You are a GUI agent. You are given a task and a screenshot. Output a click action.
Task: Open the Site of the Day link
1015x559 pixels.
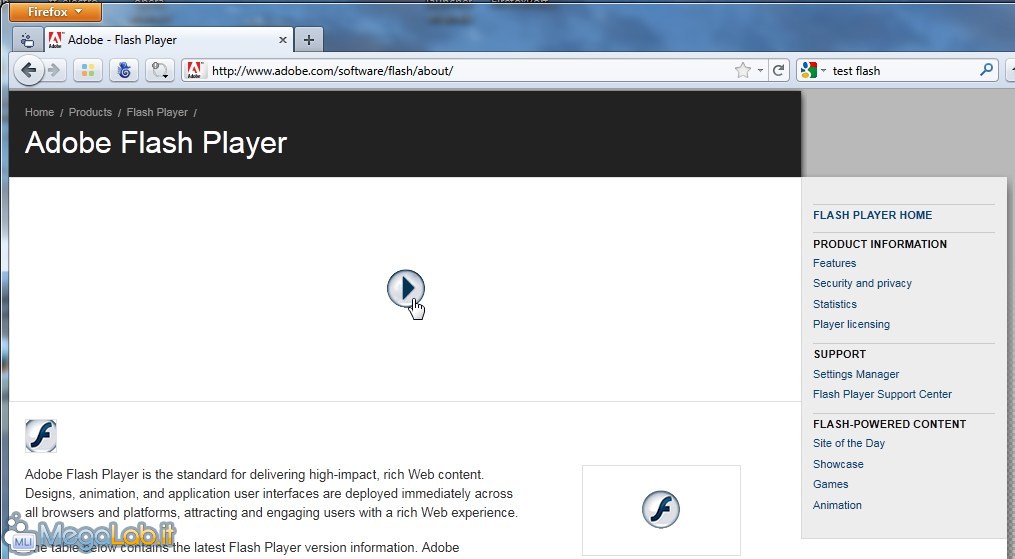click(849, 443)
